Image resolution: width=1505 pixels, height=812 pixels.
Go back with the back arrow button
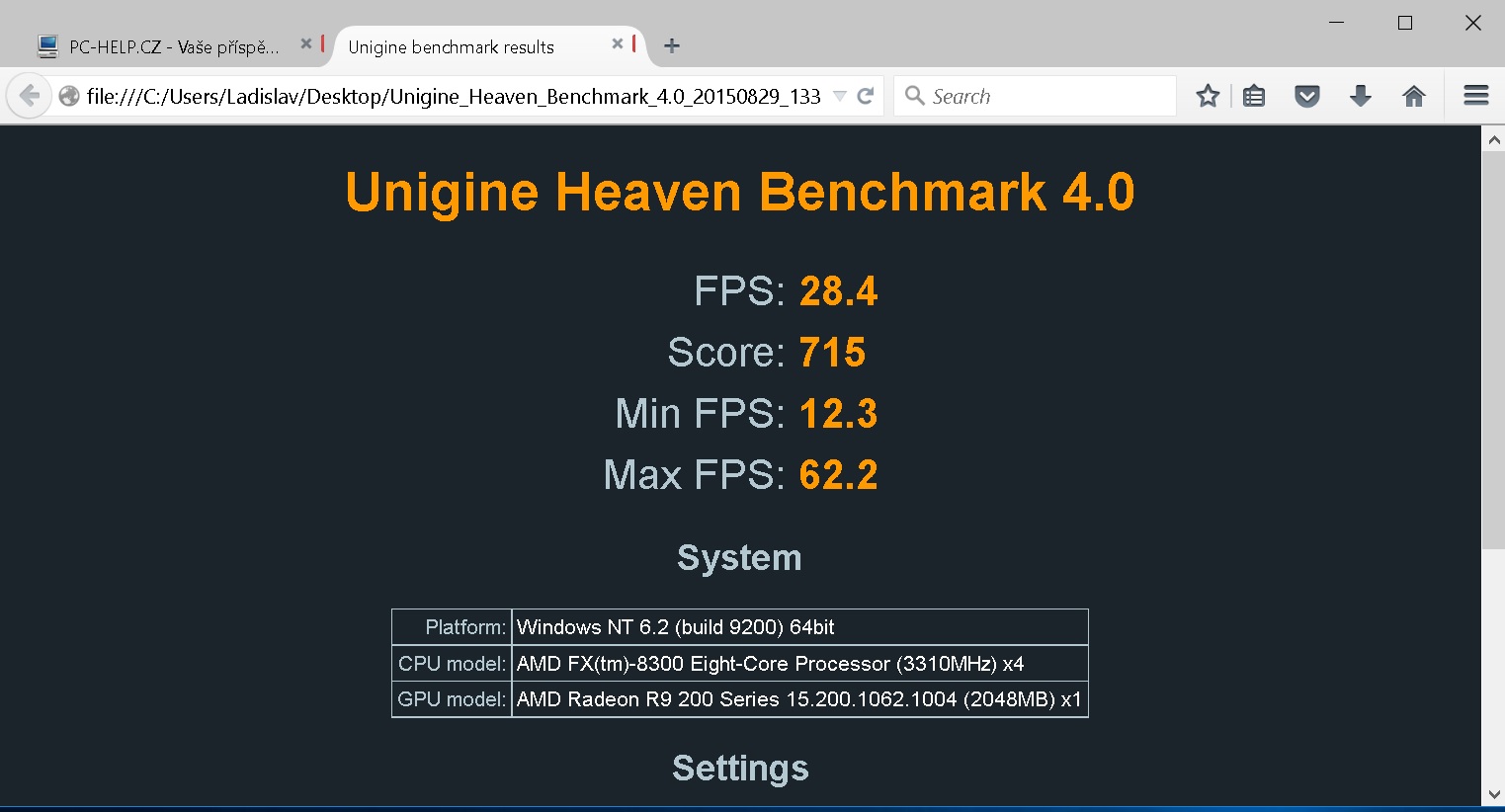29,96
